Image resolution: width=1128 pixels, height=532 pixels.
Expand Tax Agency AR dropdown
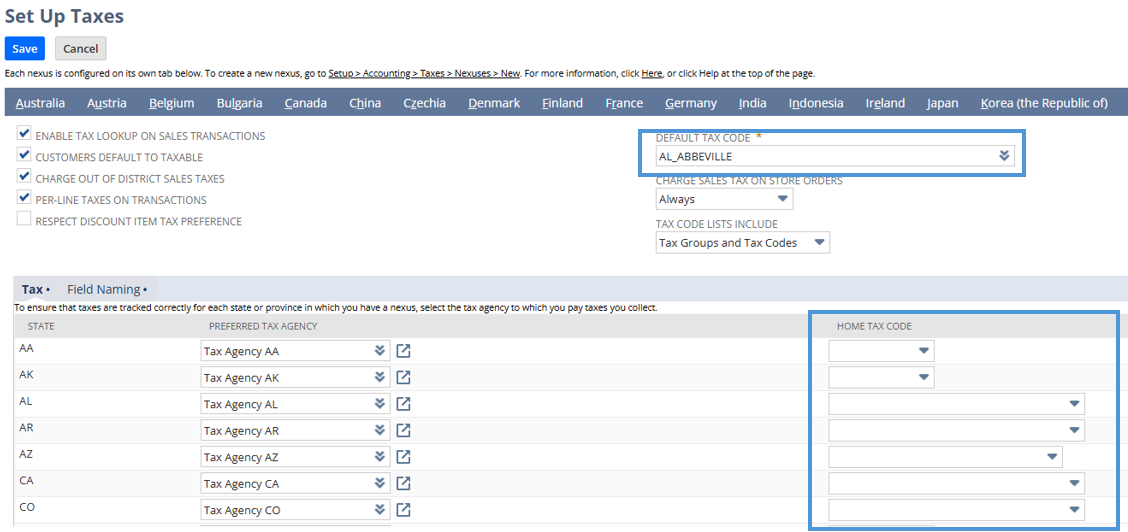click(380, 431)
